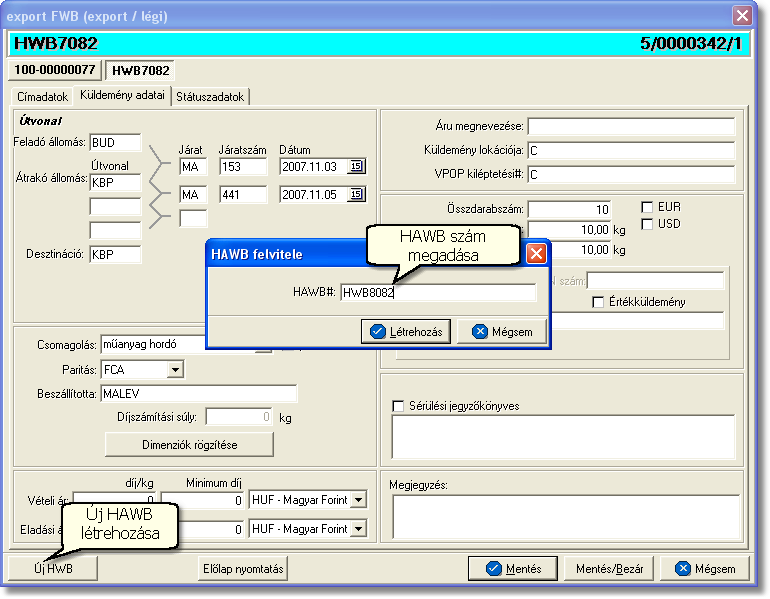Click main window Mégsem button
This screenshot has height=599, width=770.
point(705,569)
